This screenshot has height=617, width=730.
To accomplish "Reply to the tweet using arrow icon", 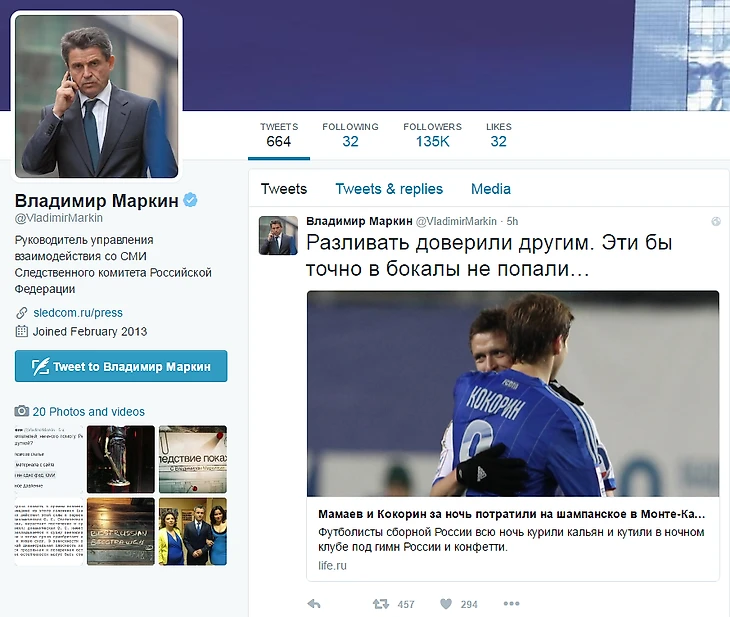I will click(x=314, y=604).
